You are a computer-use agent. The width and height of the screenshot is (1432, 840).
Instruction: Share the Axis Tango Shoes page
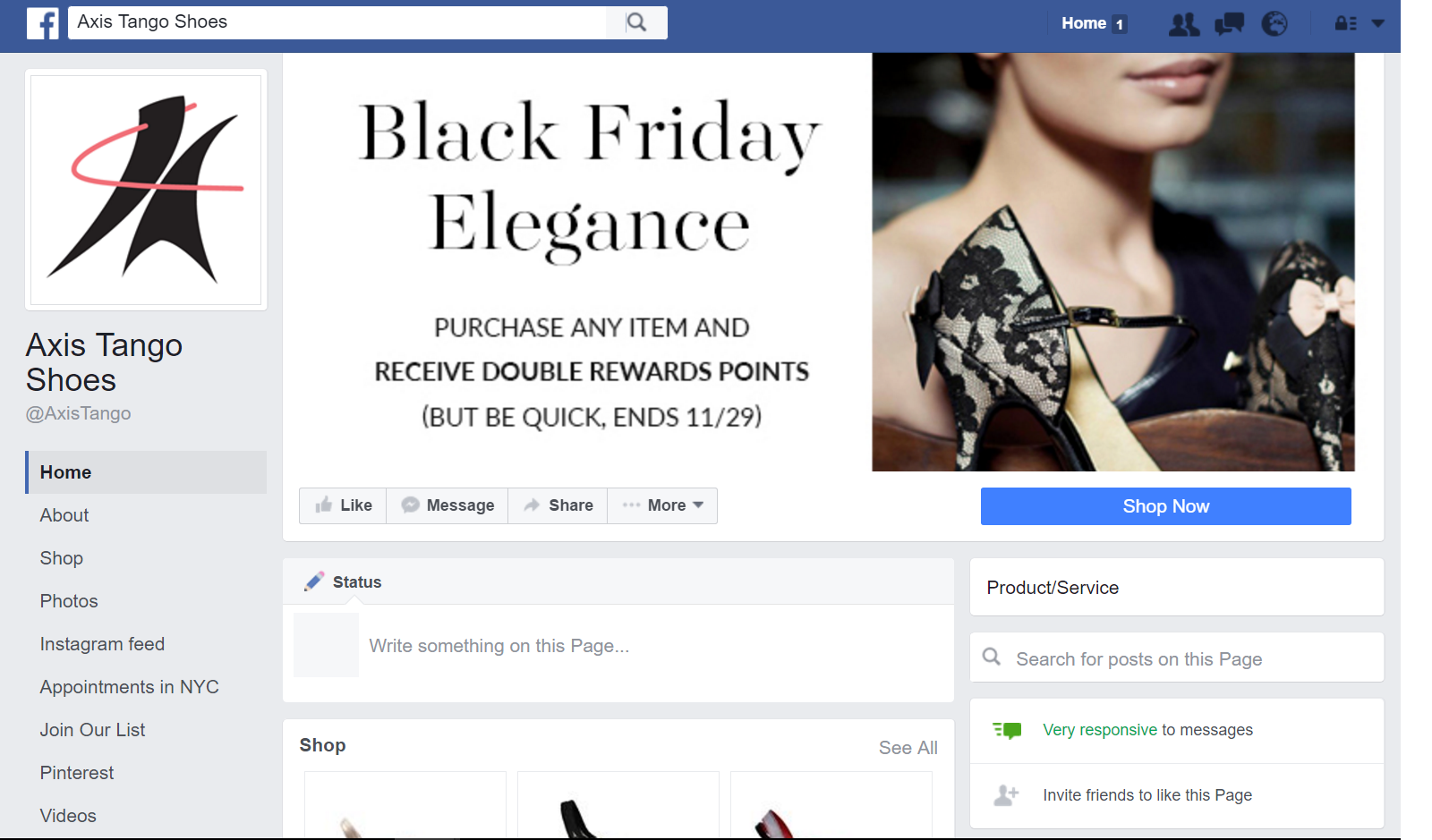click(x=558, y=505)
